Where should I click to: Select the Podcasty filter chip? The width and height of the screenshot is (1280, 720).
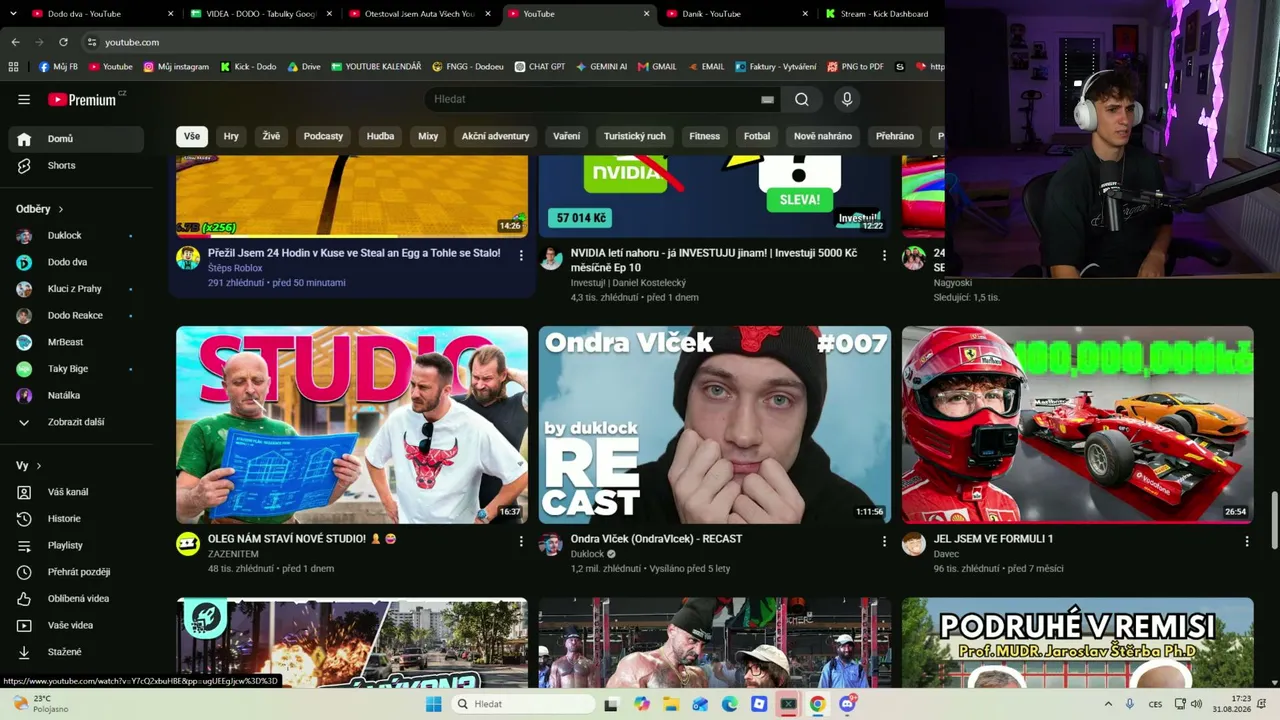coord(323,136)
